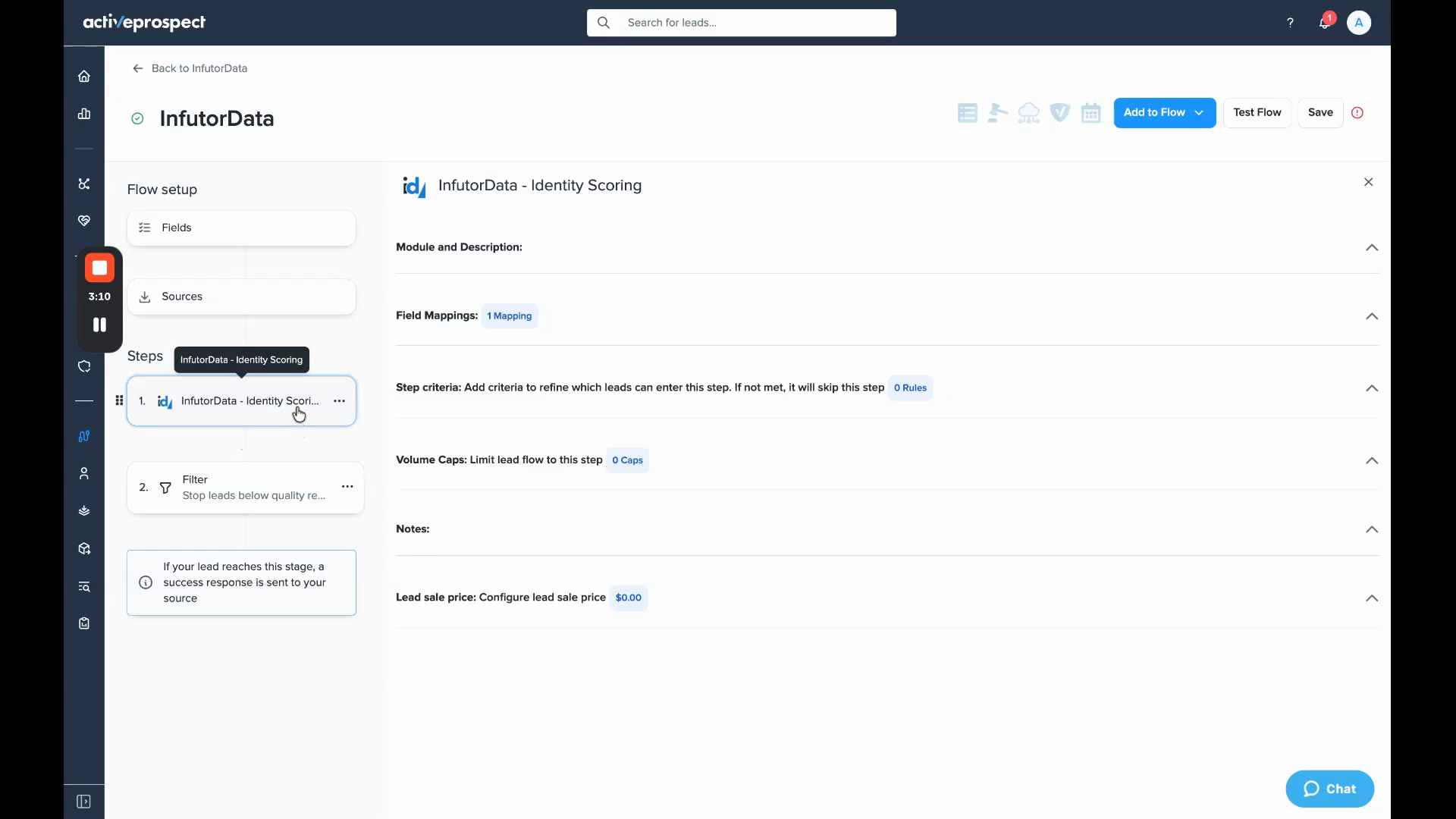Open the handshake heart sidebar icon

pos(84,221)
